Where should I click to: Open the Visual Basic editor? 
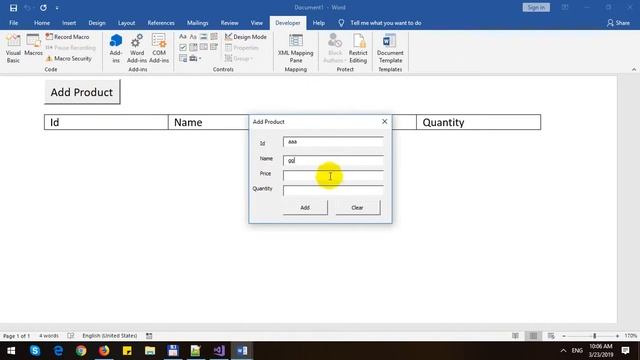13,49
